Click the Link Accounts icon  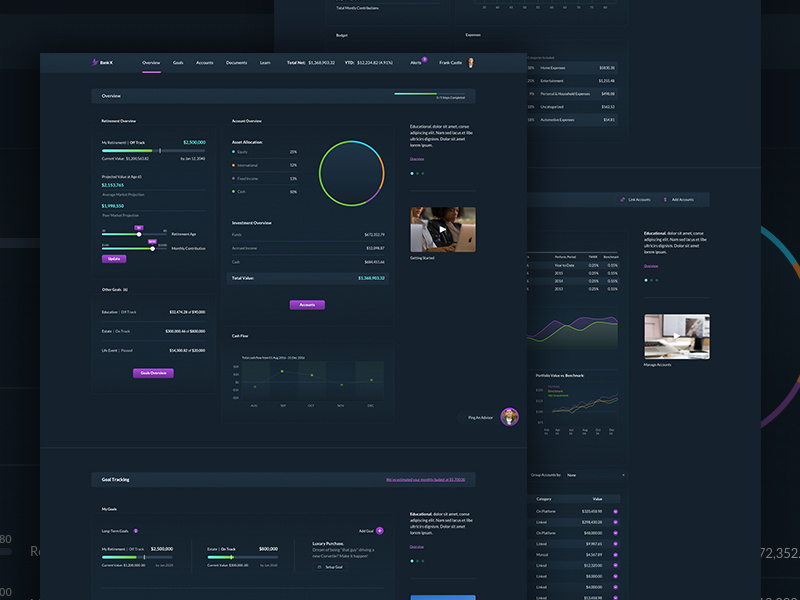(x=622, y=199)
